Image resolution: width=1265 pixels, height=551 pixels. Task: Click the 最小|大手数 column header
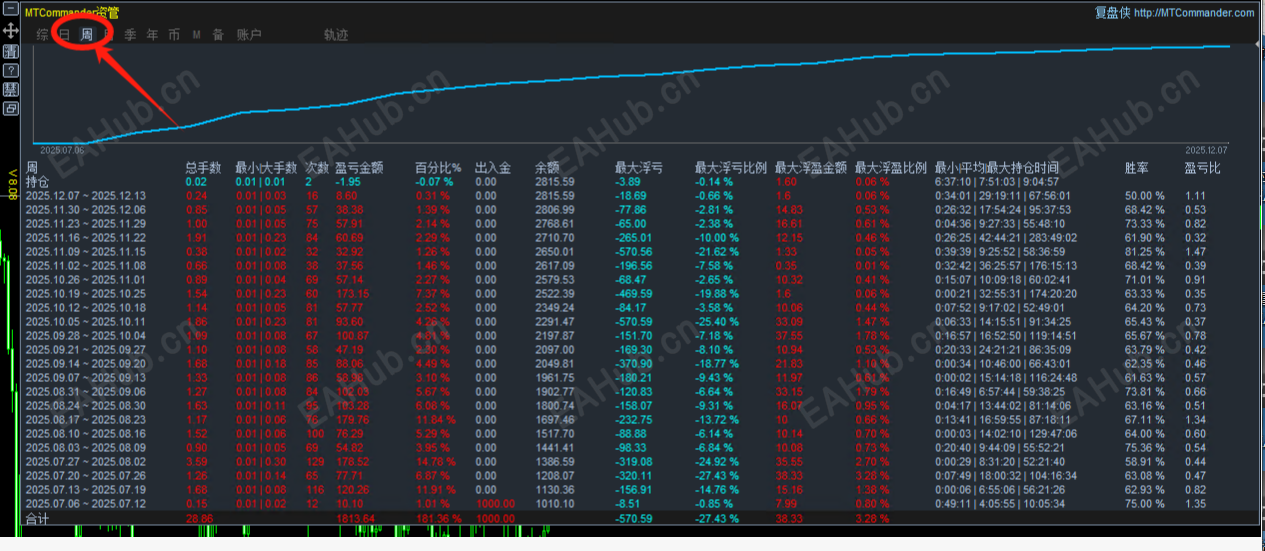(264, 168)
